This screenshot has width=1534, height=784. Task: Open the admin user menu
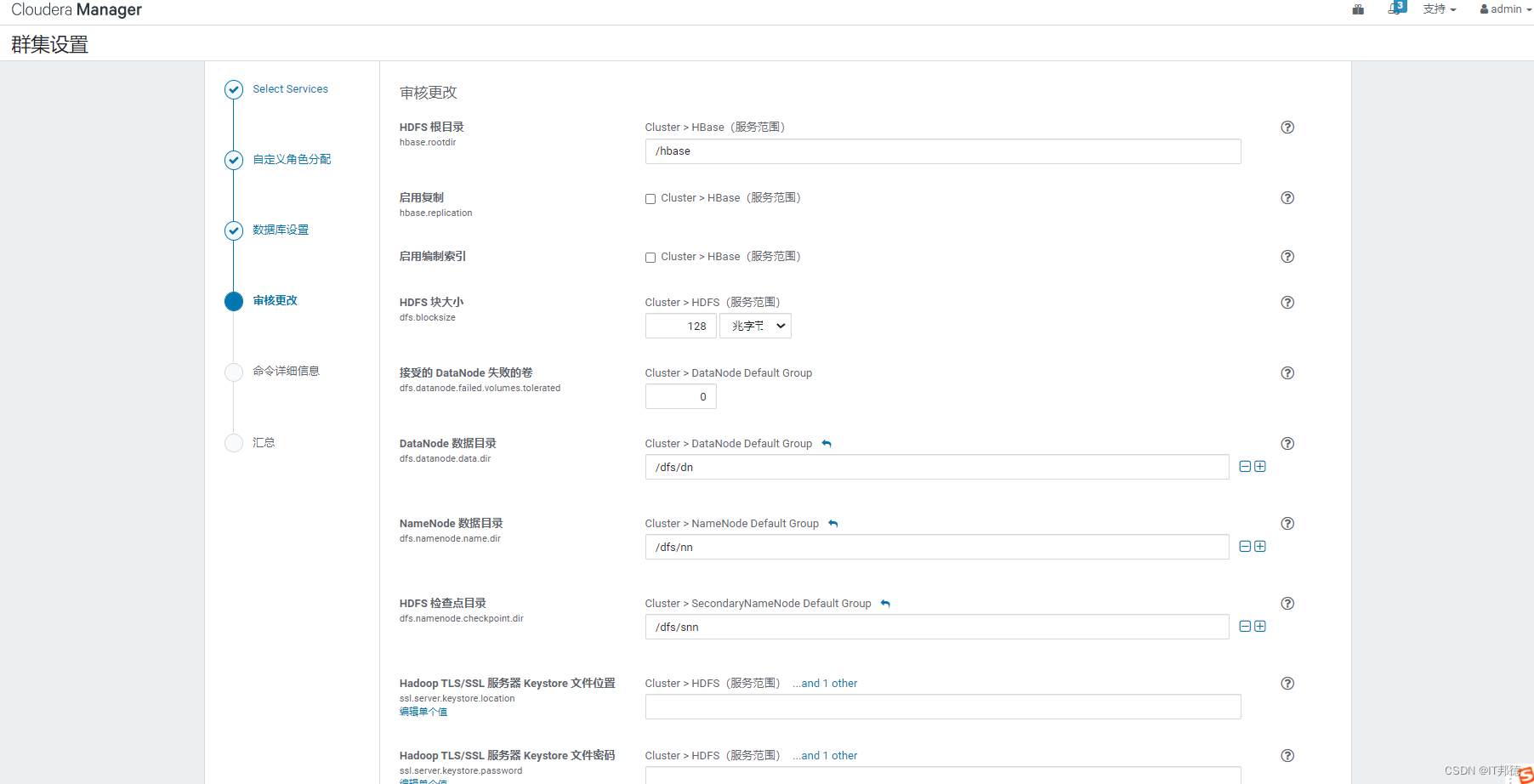point(1505,9)
